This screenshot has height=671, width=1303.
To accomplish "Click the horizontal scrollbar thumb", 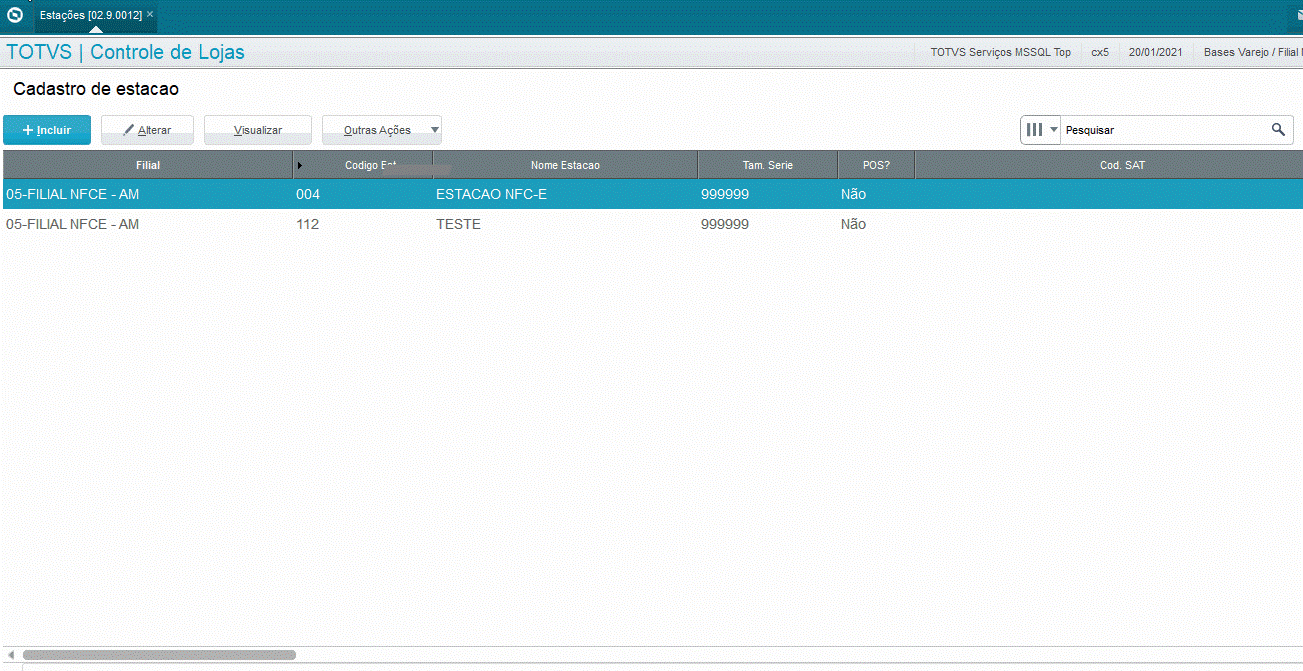I will tap(159, 655).
